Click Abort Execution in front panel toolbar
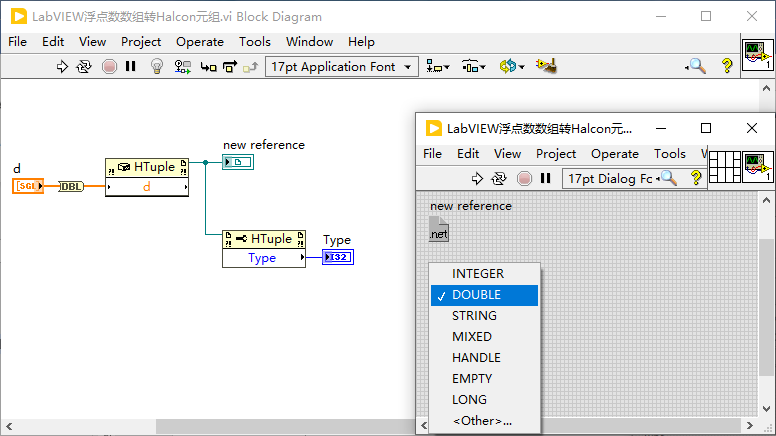The image size is (776, 436). tap(524, 178)
